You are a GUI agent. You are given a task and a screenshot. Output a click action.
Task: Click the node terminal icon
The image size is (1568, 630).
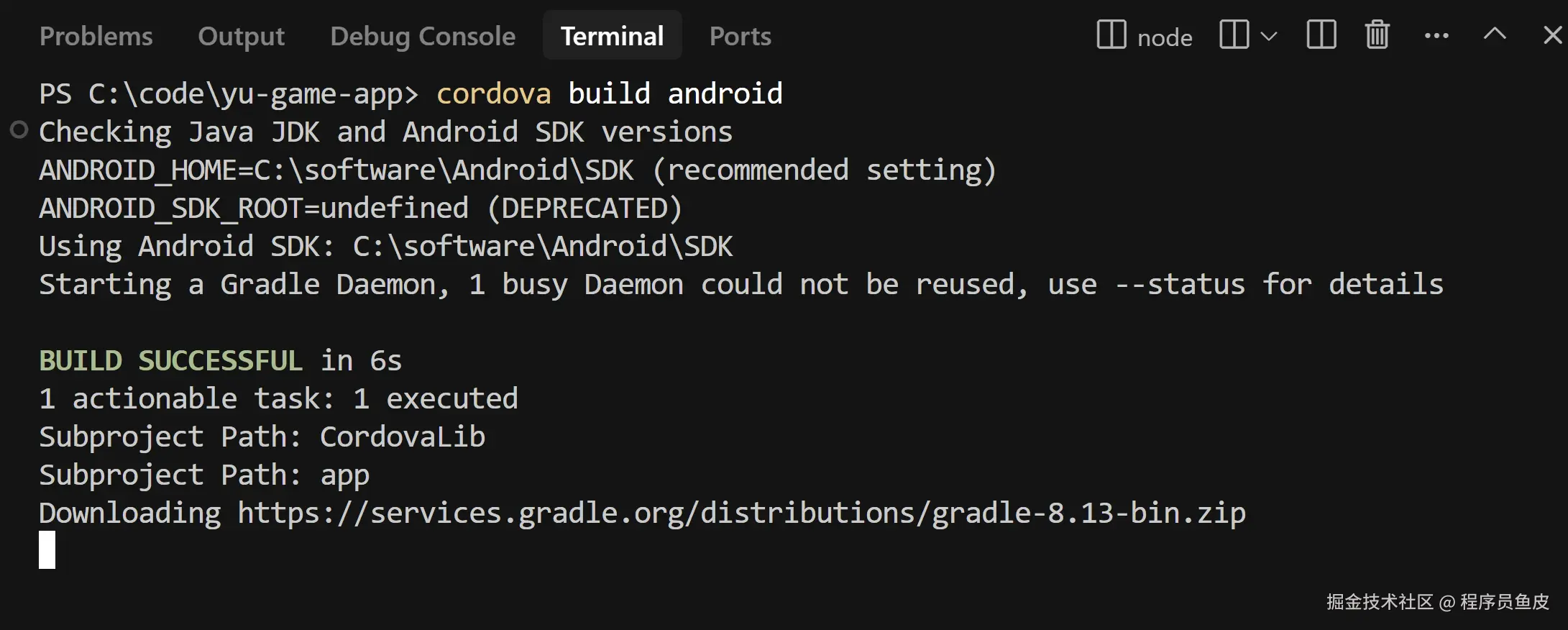point(1111,35)
